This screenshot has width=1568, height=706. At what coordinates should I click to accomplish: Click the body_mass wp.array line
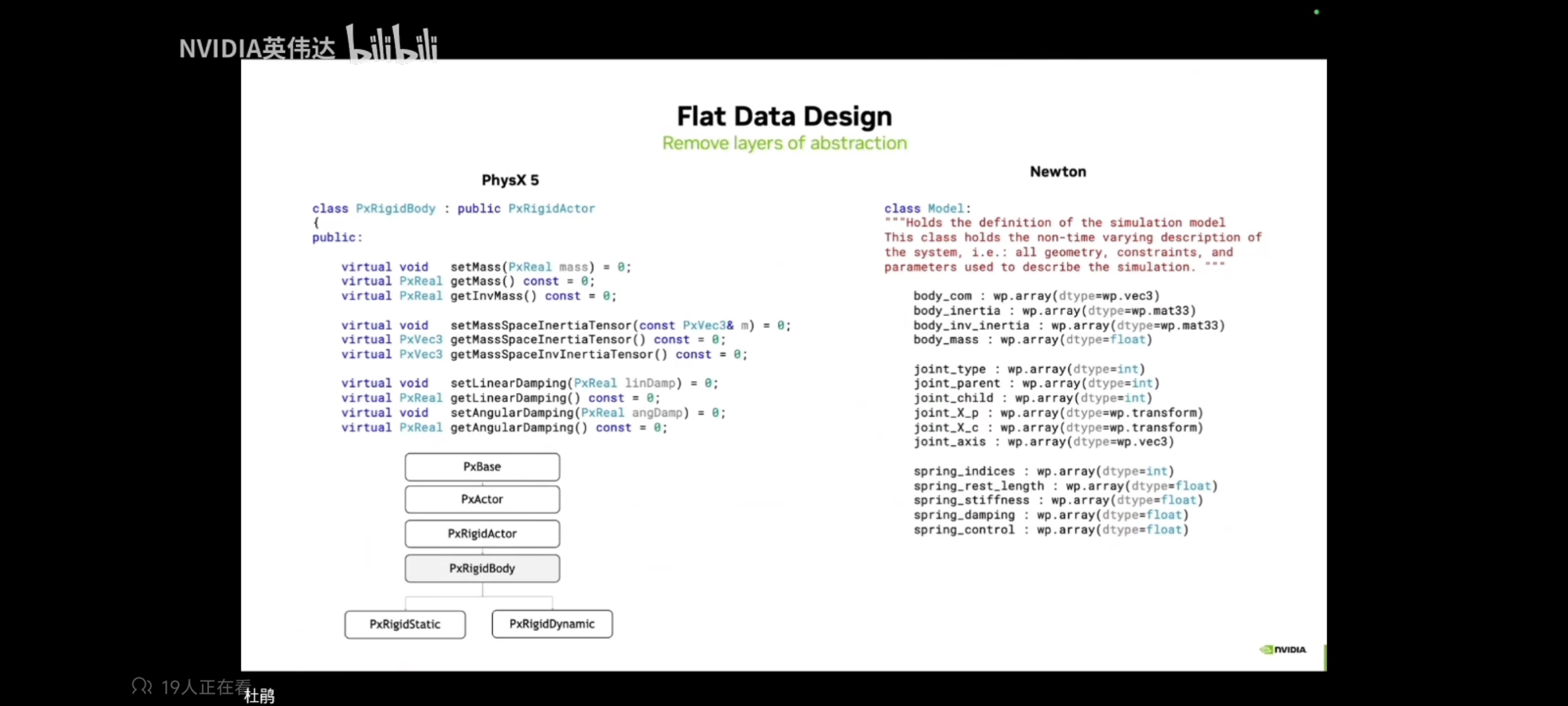pos(1032,340)
